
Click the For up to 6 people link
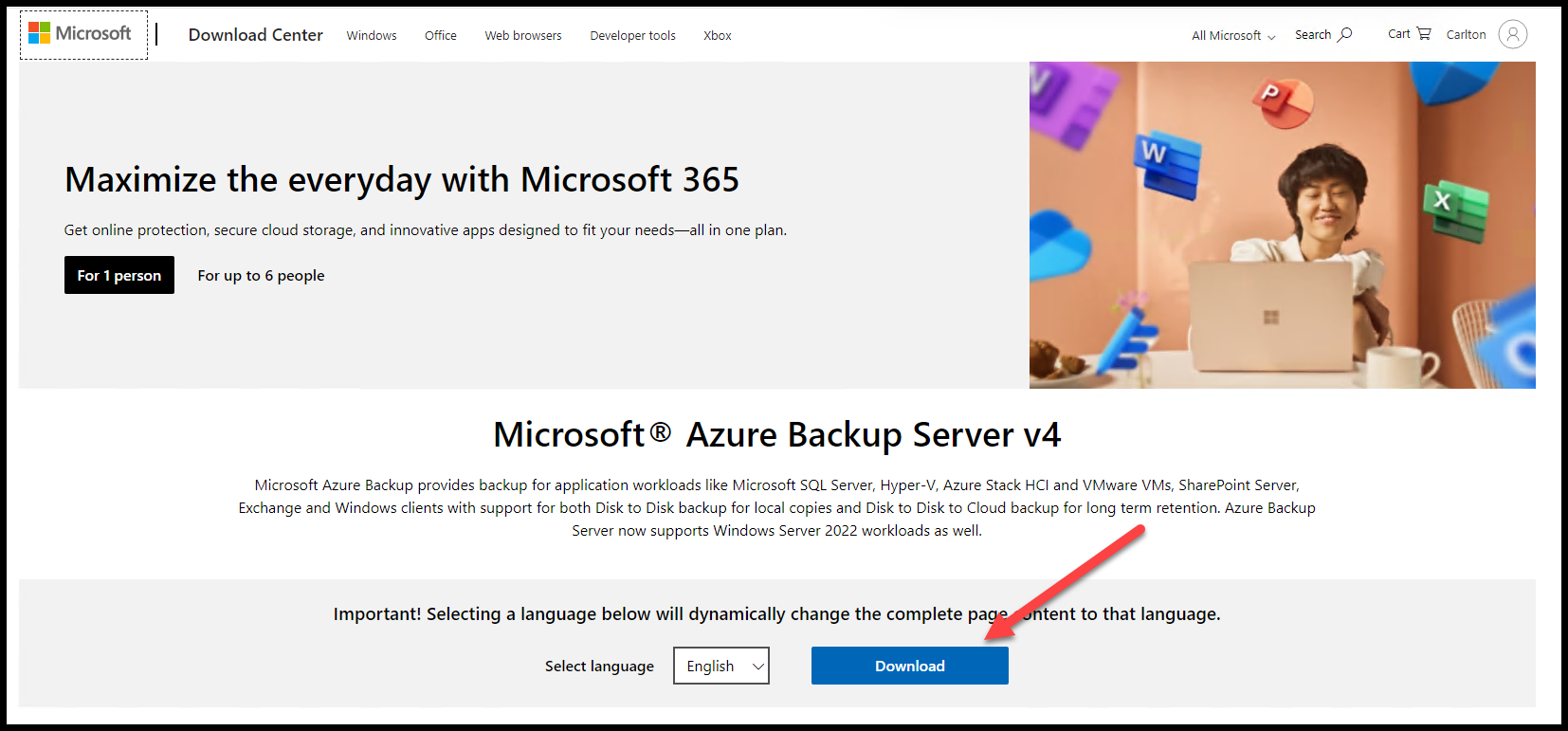[x=261, y=275]
